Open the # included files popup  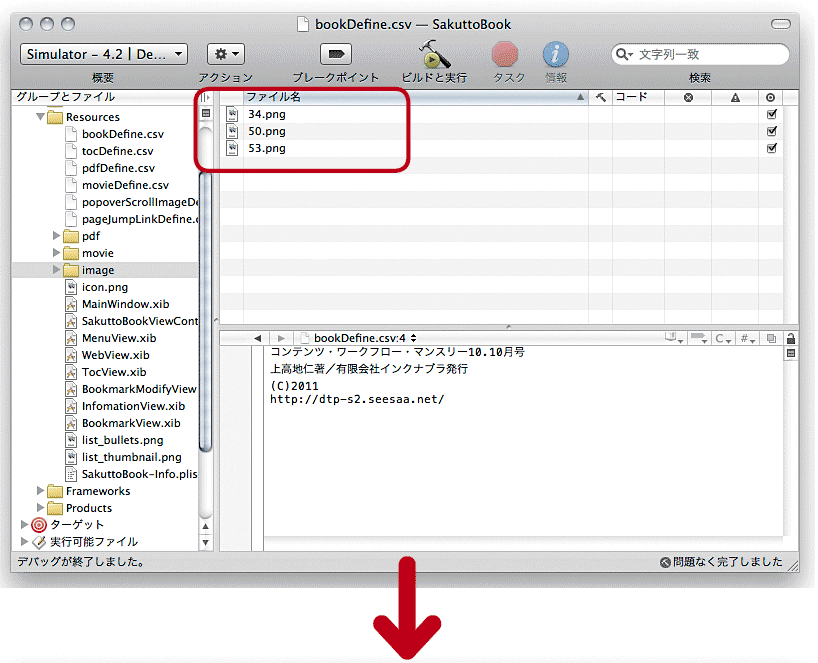point(748,339)
